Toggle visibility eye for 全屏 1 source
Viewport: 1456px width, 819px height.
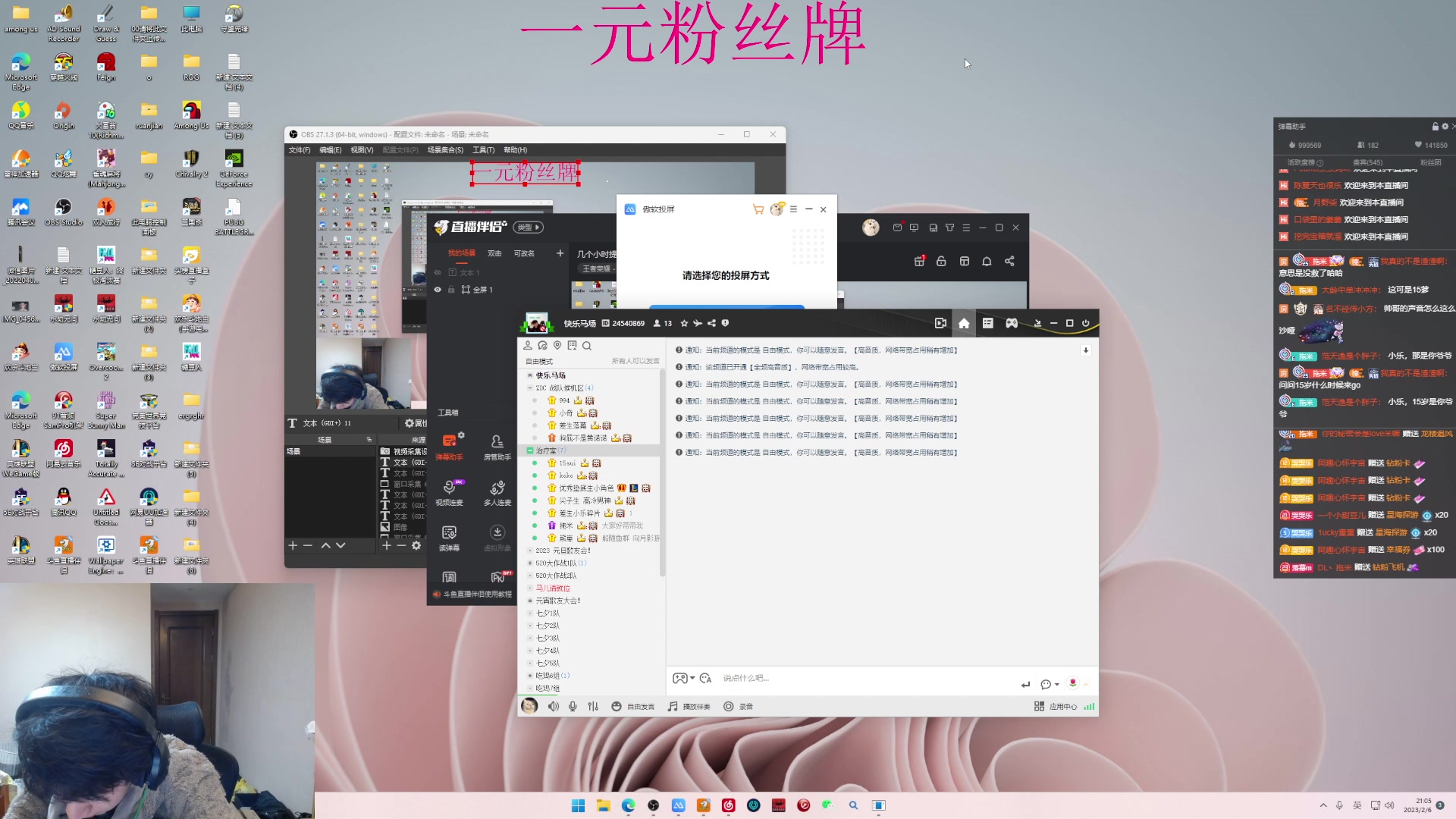(438, 290)
